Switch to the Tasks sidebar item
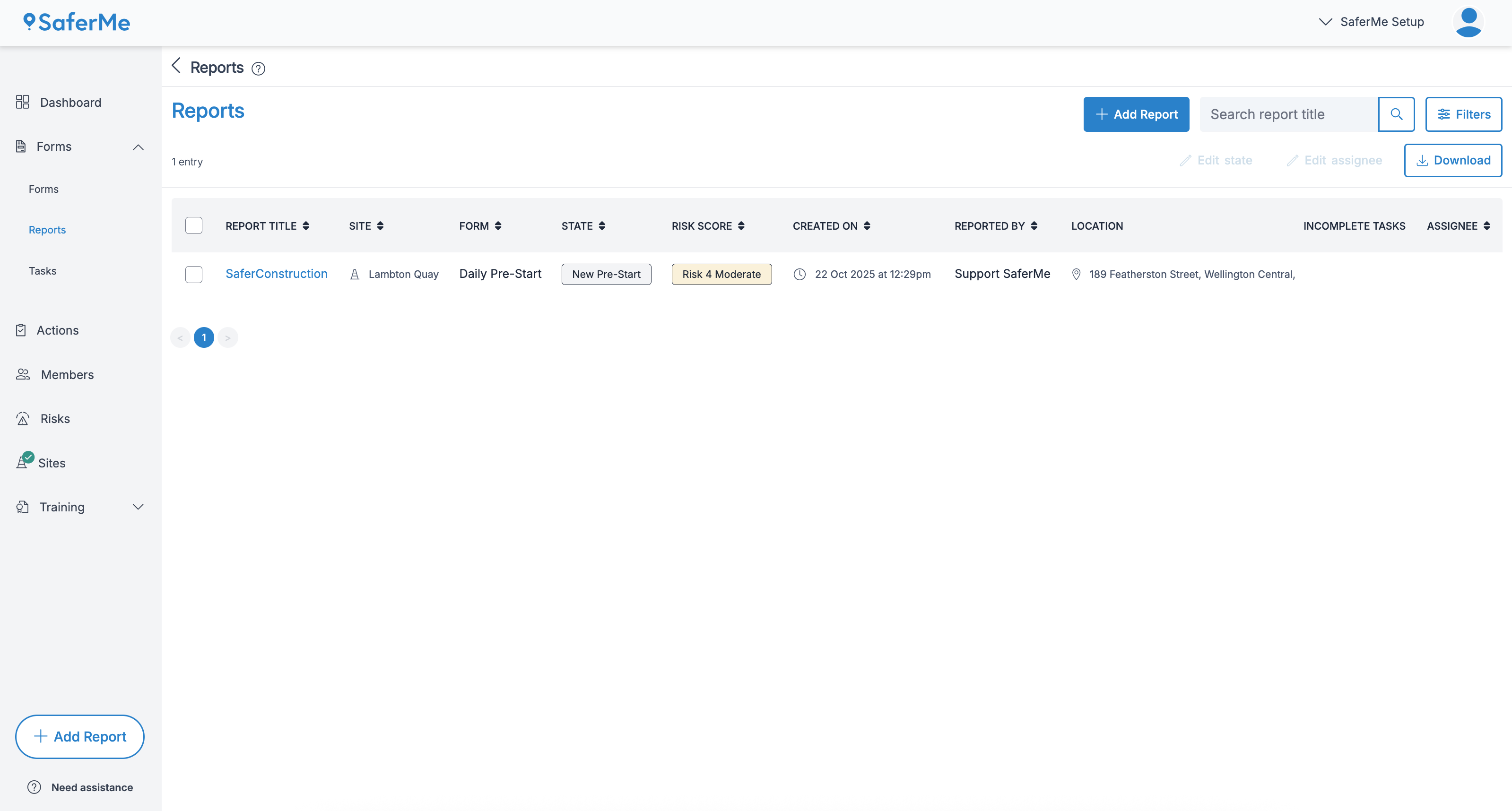This screenshot has height=811, width=1512. click(x=42, y=270)
